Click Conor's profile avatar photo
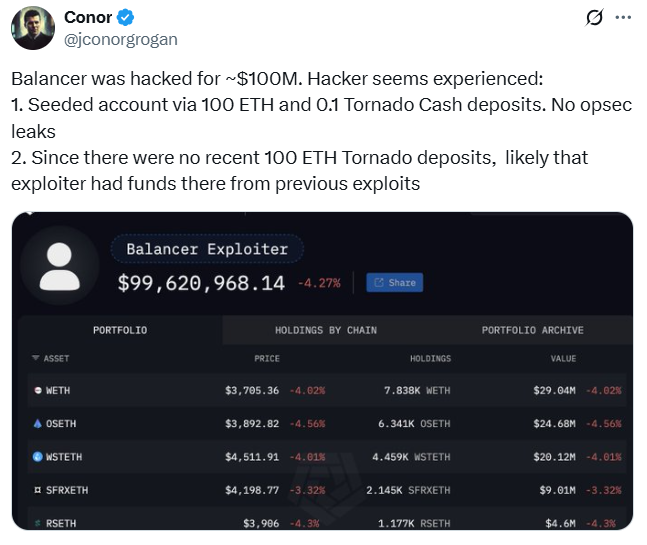The width and height of the screenshot is (647, 545). 32,27
